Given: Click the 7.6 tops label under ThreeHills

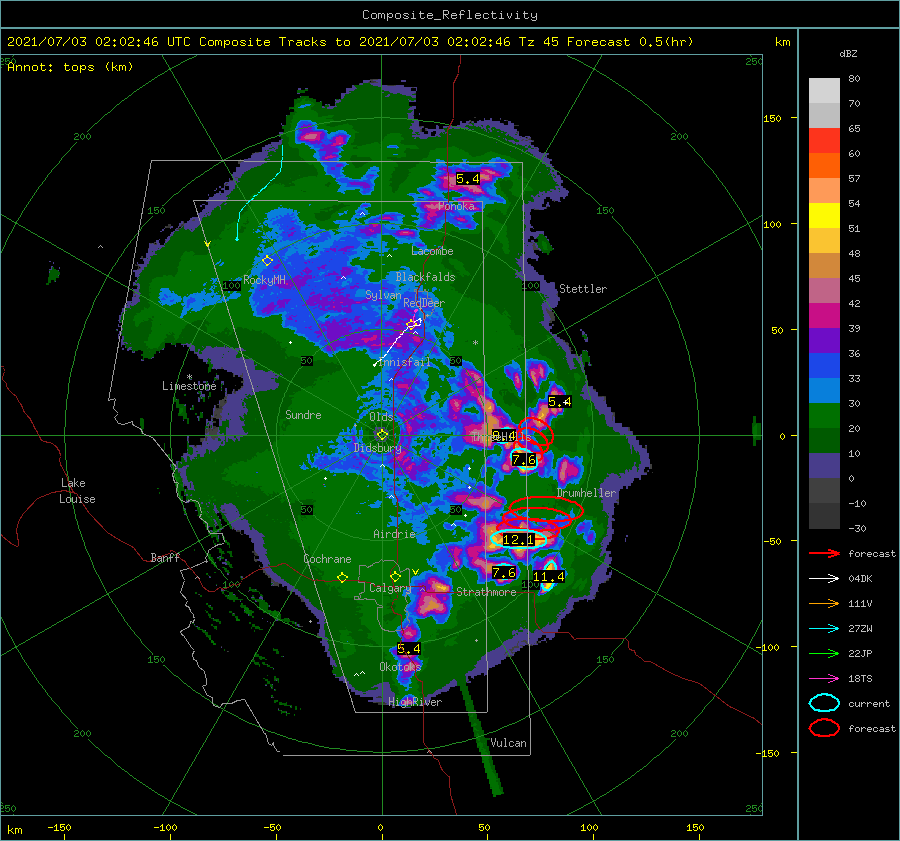Looking at the screenshot, I should pos(523,459).
